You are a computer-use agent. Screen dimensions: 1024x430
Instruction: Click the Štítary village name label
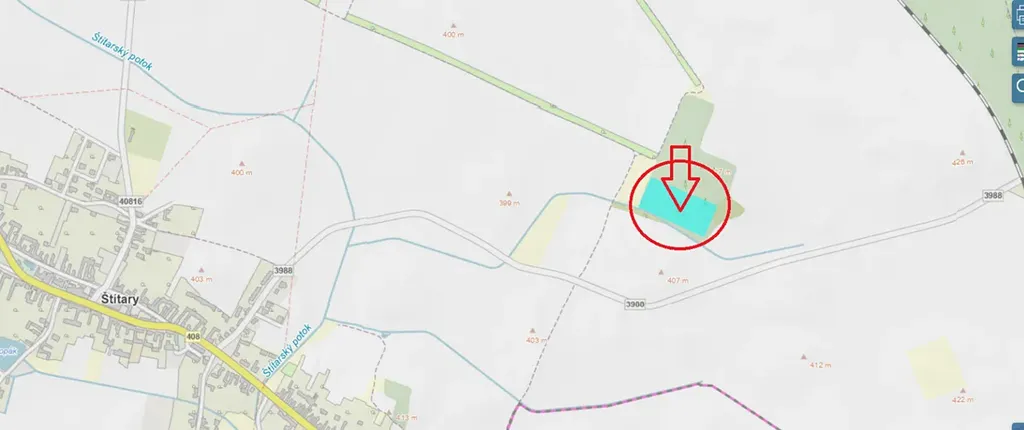[120, 299]
